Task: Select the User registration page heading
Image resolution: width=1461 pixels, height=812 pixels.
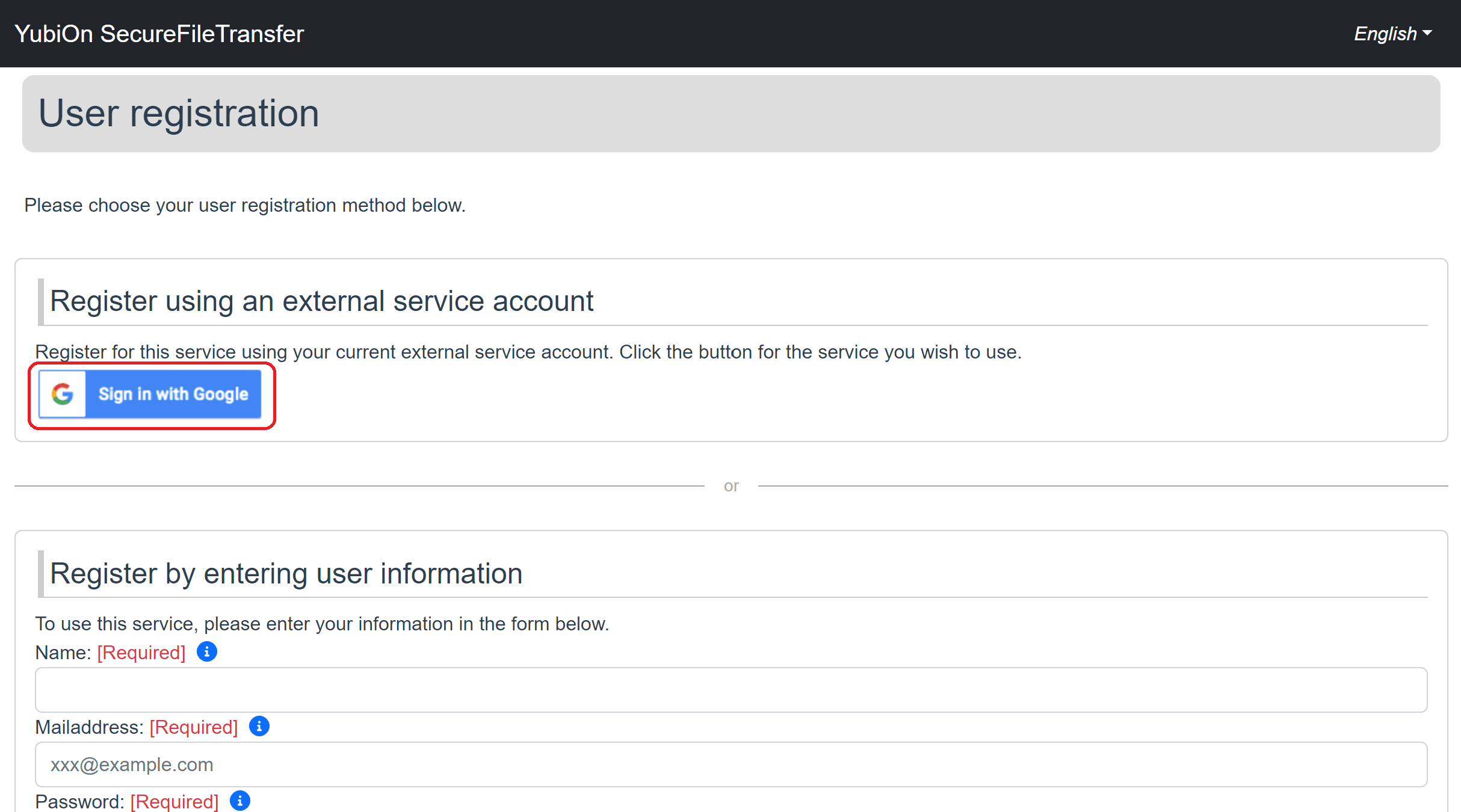Action: pyautogui.click(x=179, y=113)
